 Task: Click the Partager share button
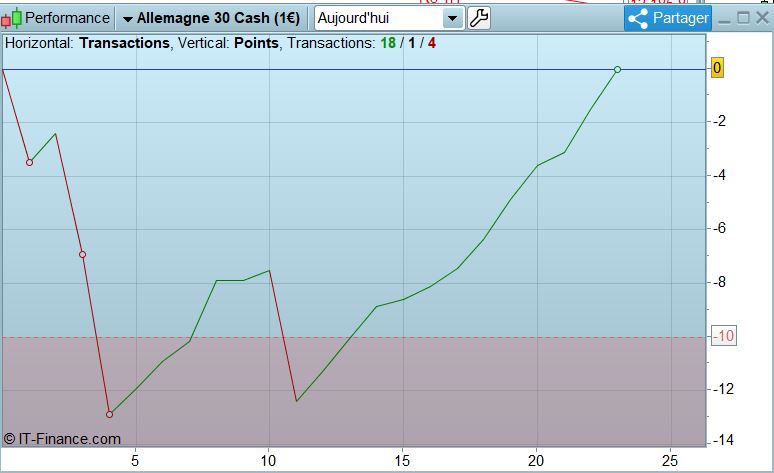point(667,18)
